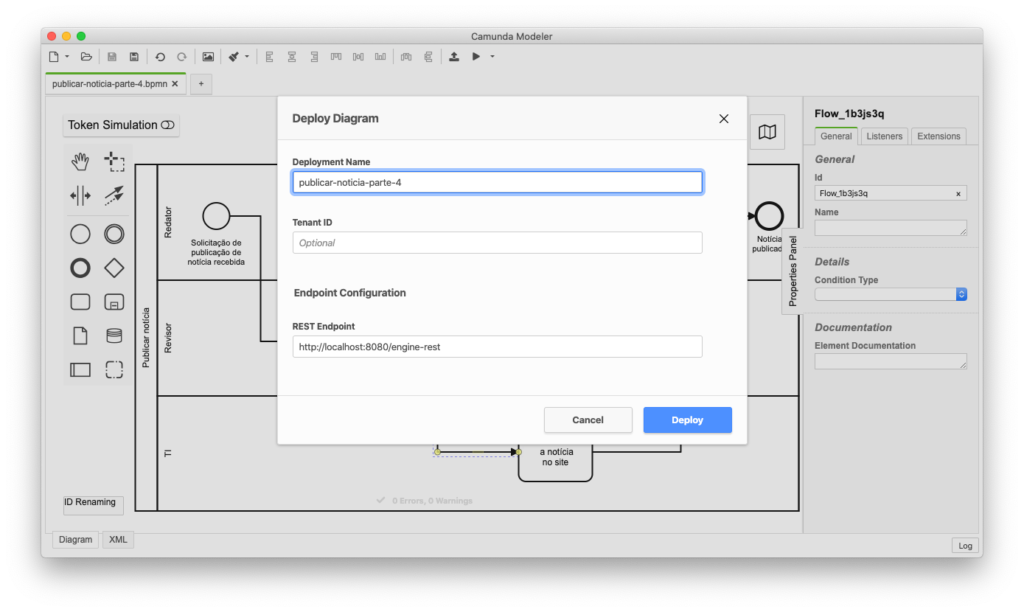This screenshot has width=1024, height=612.
Task: Redo the last action
Action: coord(182,57)
